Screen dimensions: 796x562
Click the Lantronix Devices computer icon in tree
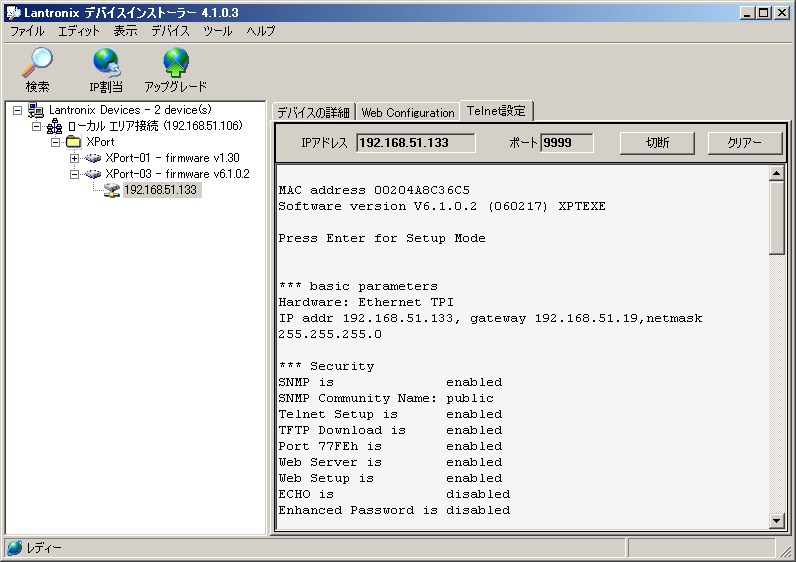click(x=36, y=110)
